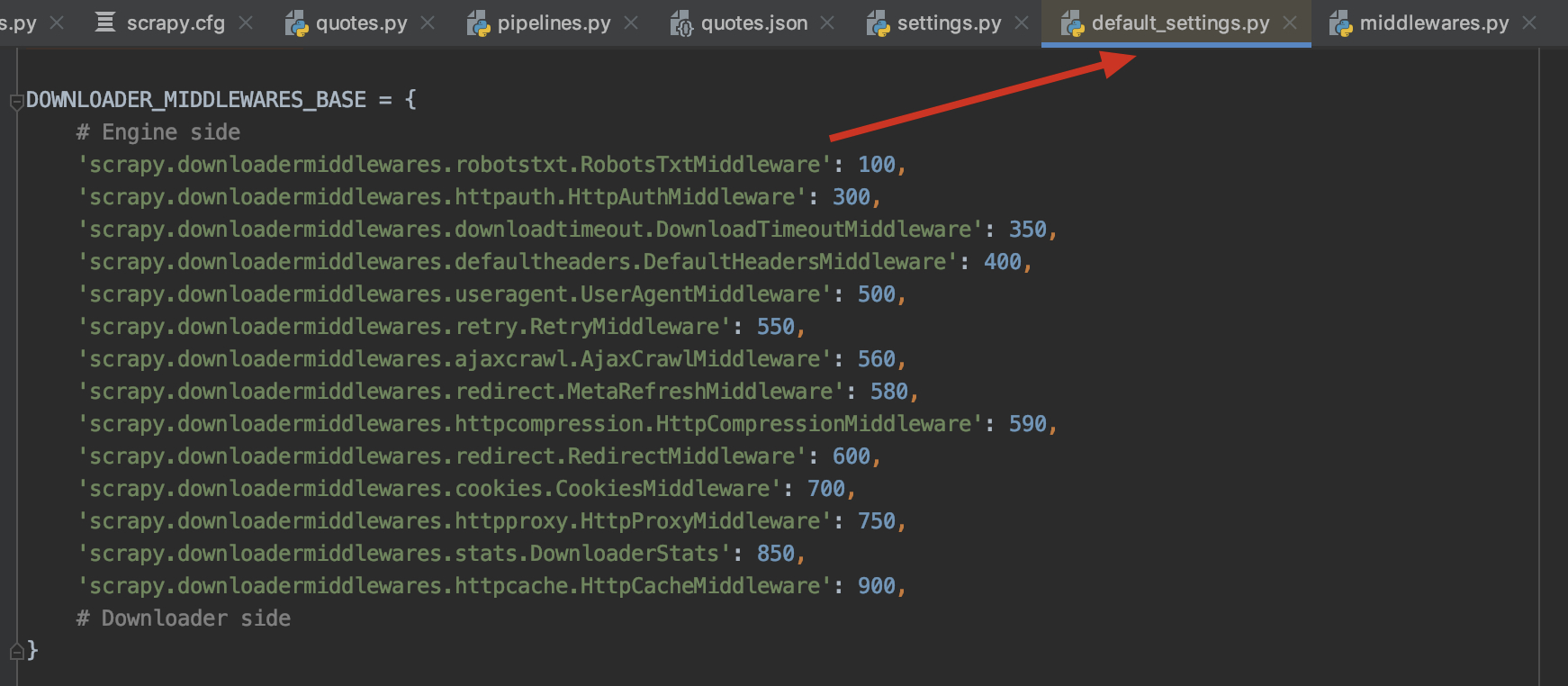This screenshot has width=1568, height=686.
Task: Click the priority value 560
Action: (x=877, y=359)
